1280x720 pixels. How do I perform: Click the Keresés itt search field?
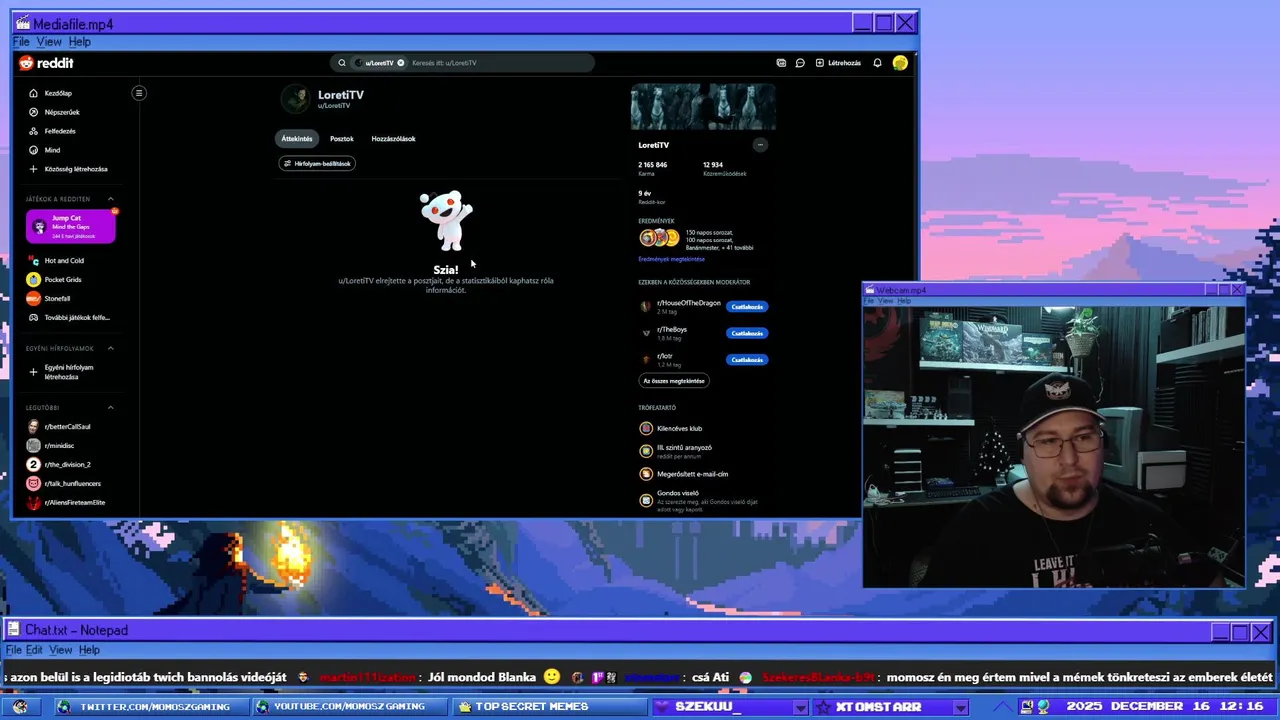(500, 63)
